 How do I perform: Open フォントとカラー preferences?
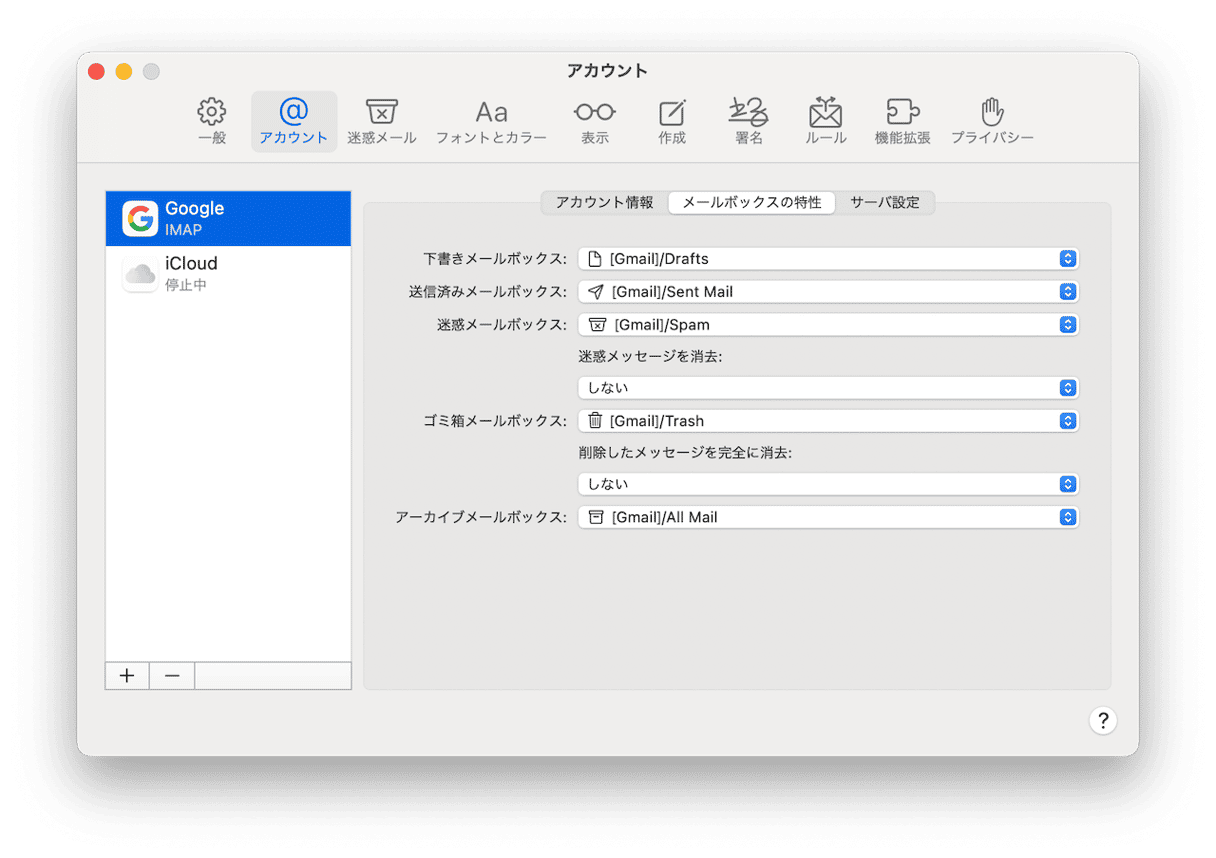pos(491,122)
